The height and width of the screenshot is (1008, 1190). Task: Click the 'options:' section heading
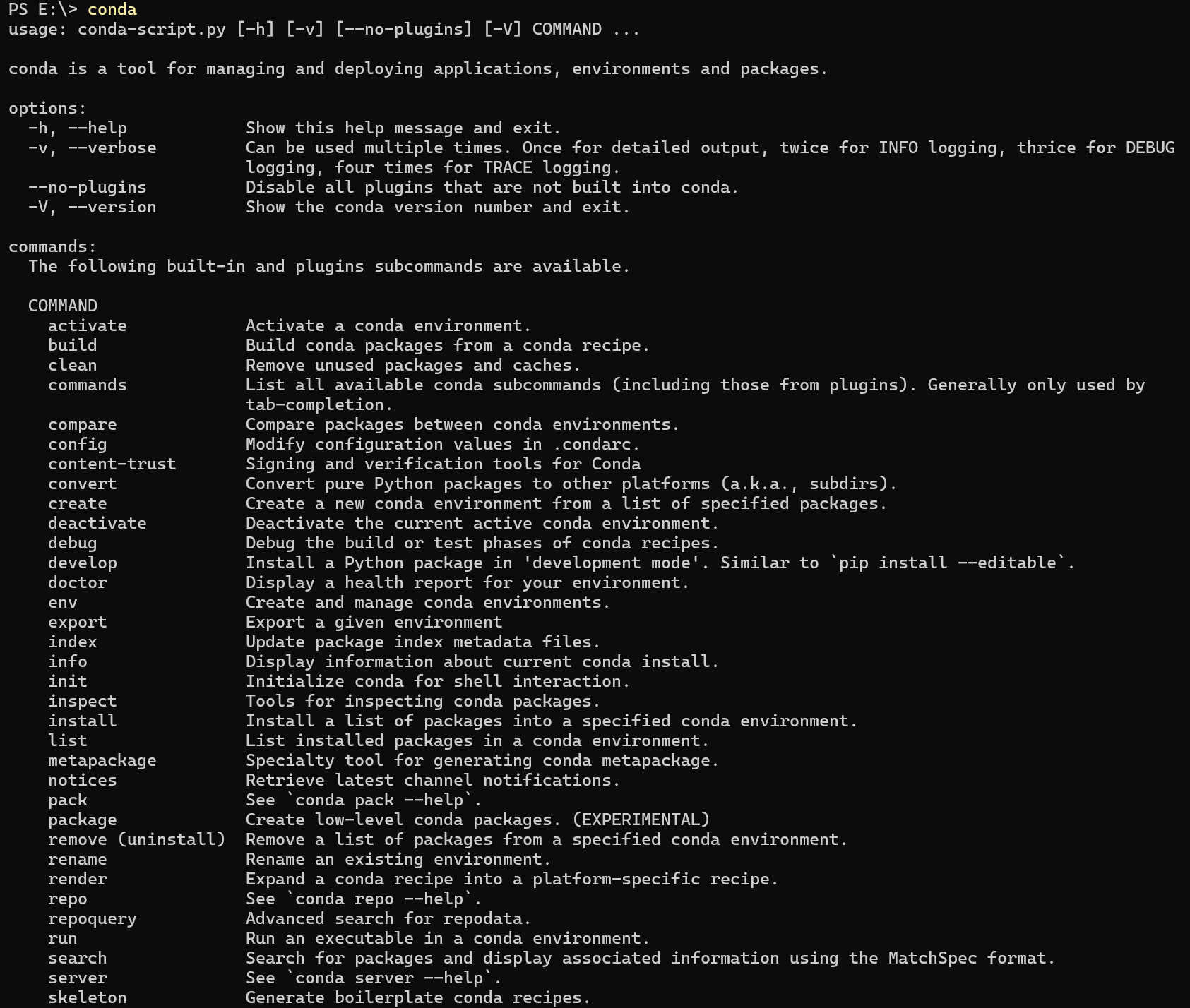[47, 108]
